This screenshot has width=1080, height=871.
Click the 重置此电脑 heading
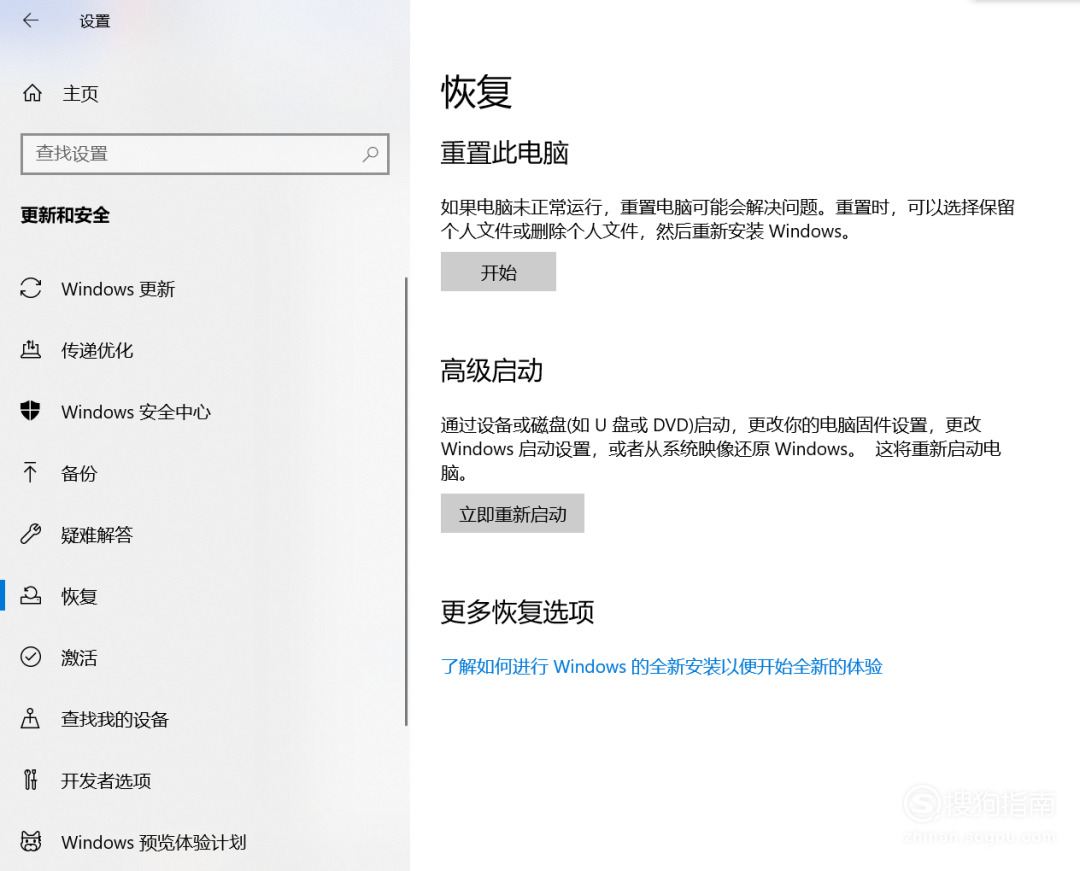pyautogui.click(x=505, y=153)
